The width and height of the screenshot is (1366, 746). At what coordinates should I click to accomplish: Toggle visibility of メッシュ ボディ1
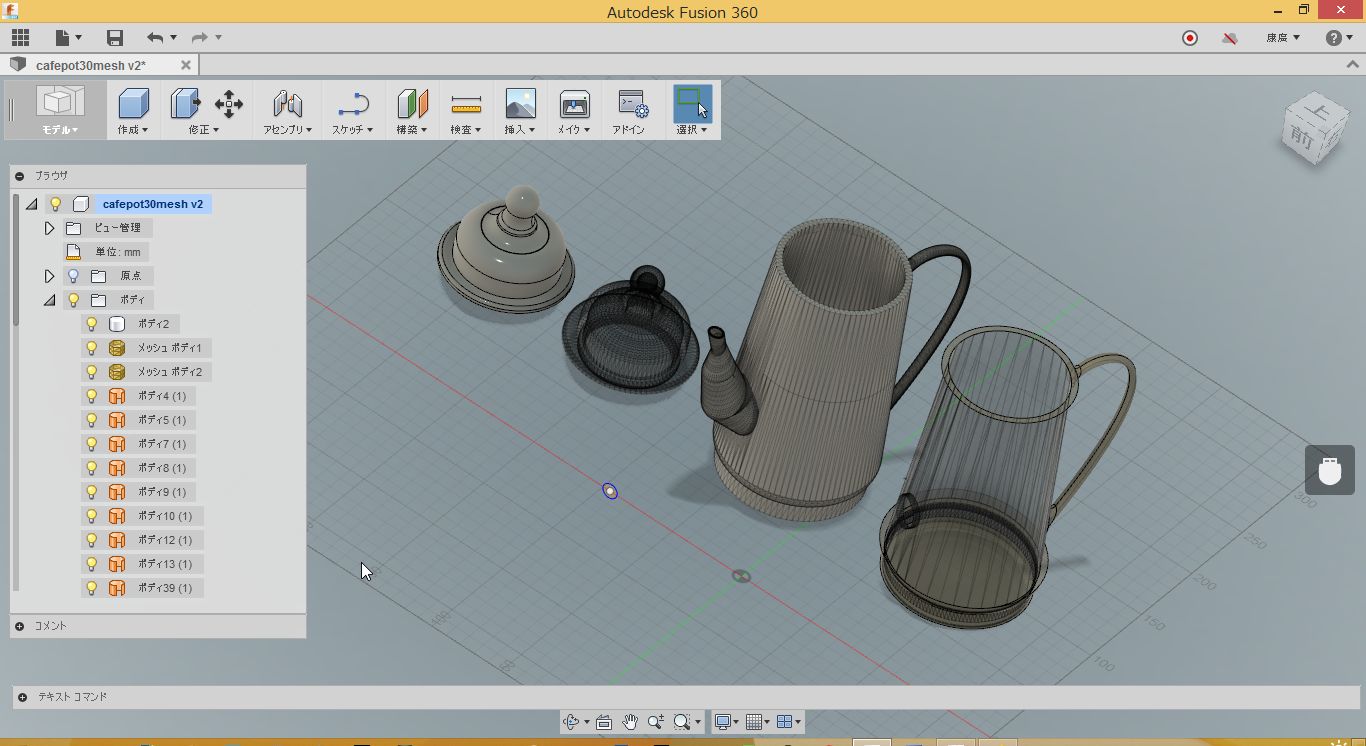tap(92, 348)
